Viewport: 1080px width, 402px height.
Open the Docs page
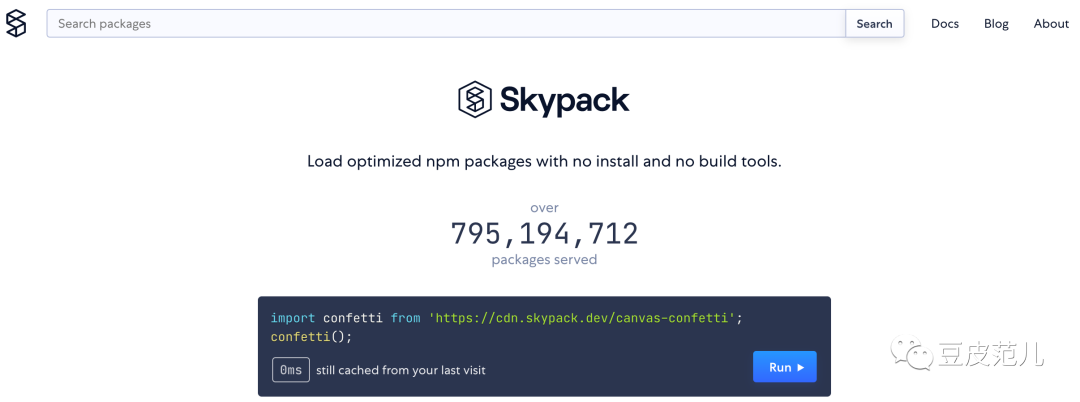tap(945, 23)
